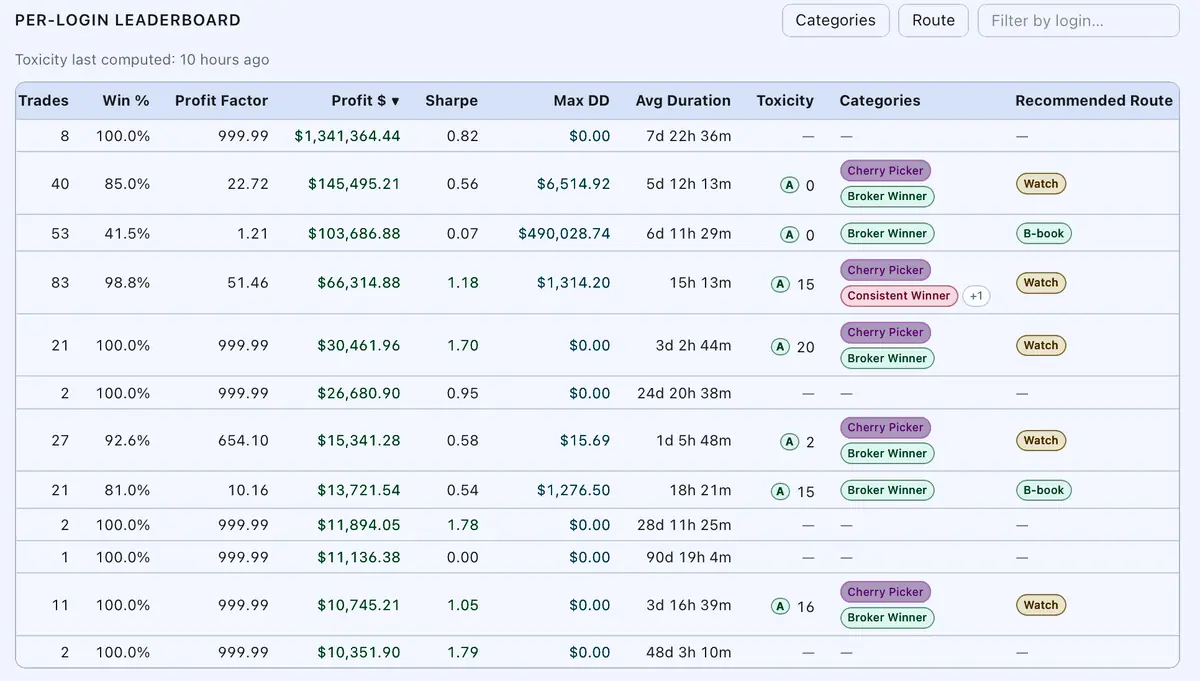Screen dimensions: 1200x681
Task: Click Watch route badge in $145,495.21 row
Action: 1041,184
